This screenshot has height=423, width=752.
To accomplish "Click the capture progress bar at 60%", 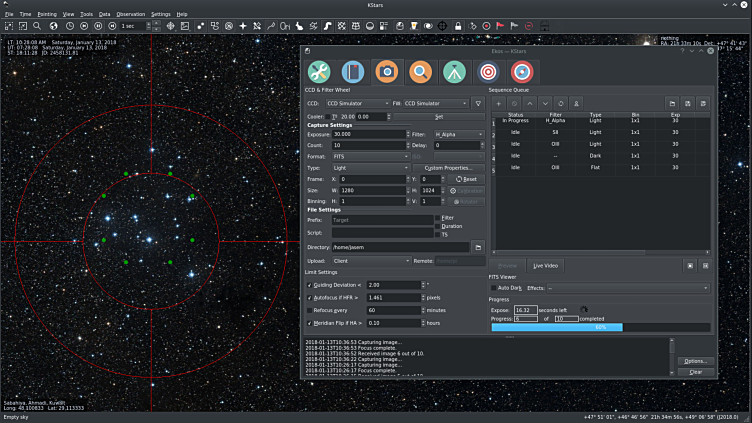I will 600,327.
